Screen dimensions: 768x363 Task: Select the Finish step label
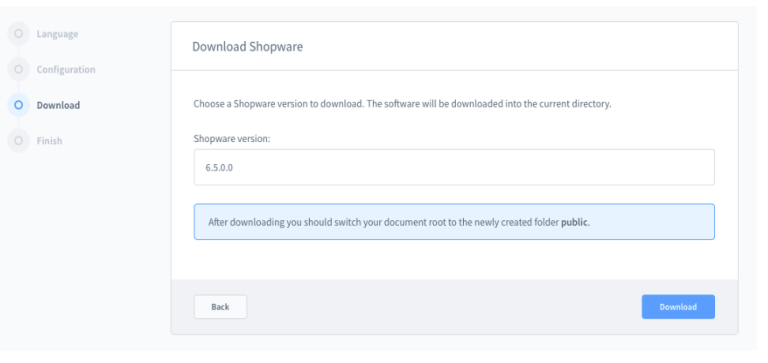click(49, 141)
